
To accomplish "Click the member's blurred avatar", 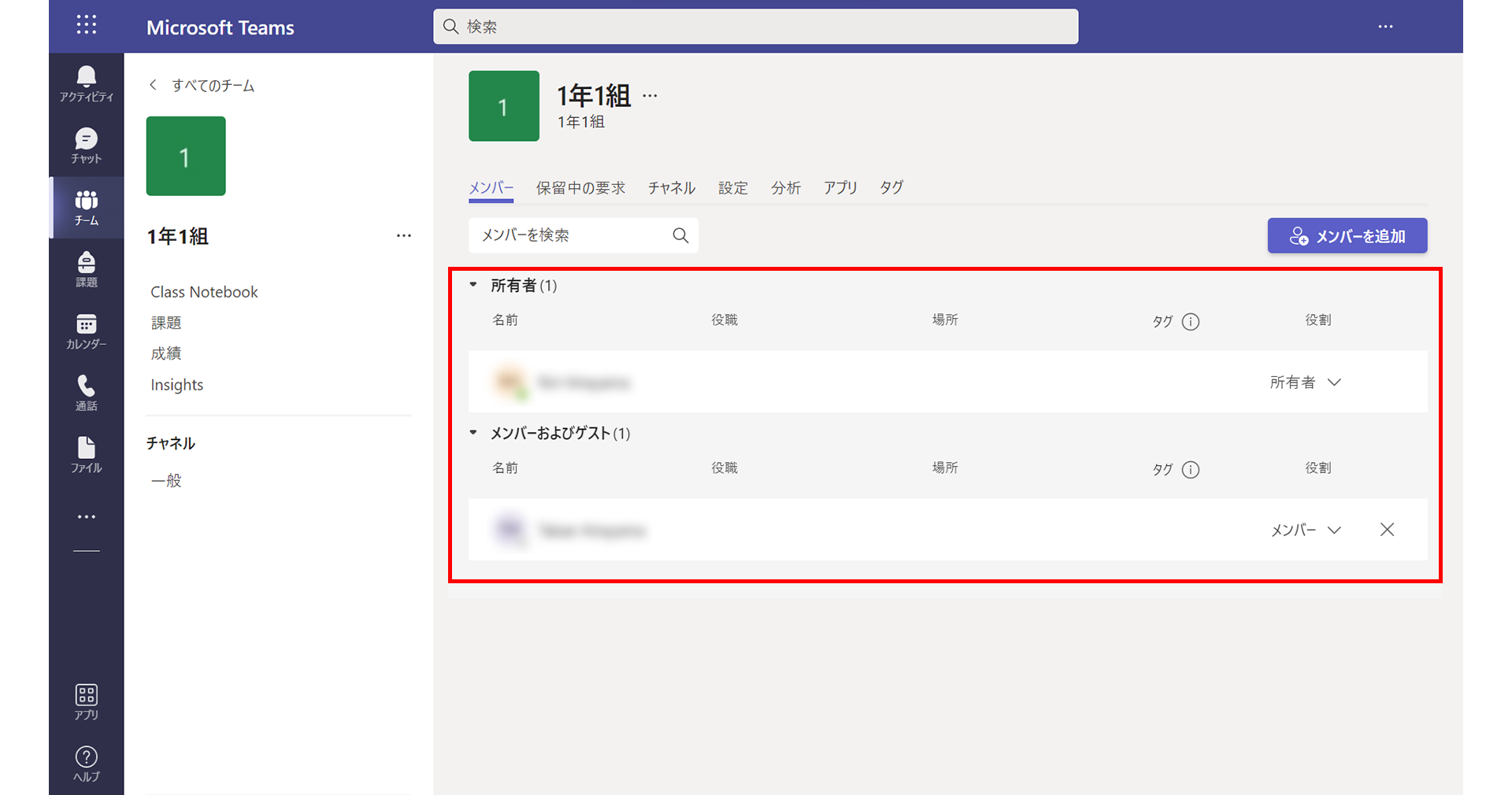I will tap(510, 530).
